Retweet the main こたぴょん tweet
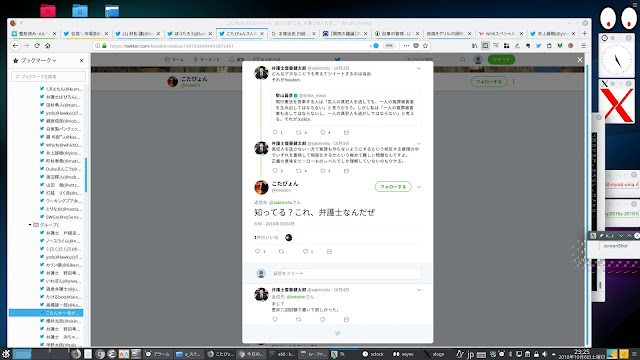 coord(281,251)
